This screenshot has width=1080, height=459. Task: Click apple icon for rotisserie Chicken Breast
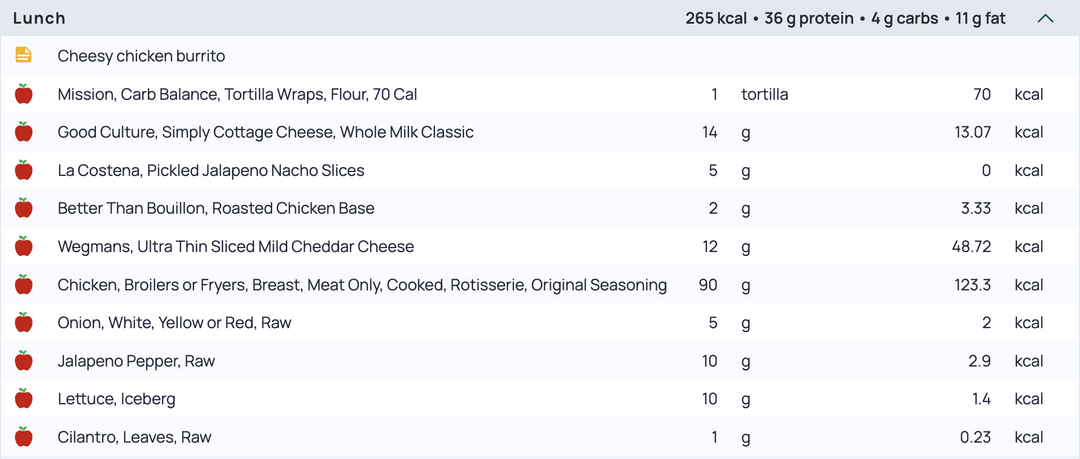tap(23, 285)
